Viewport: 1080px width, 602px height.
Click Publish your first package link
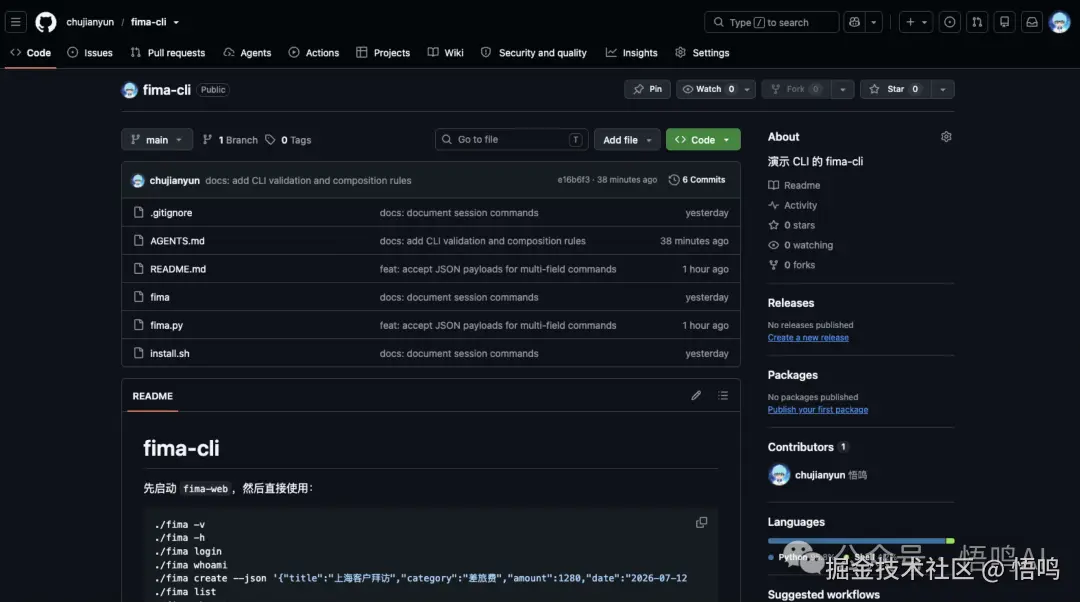[x=818, y=410]
